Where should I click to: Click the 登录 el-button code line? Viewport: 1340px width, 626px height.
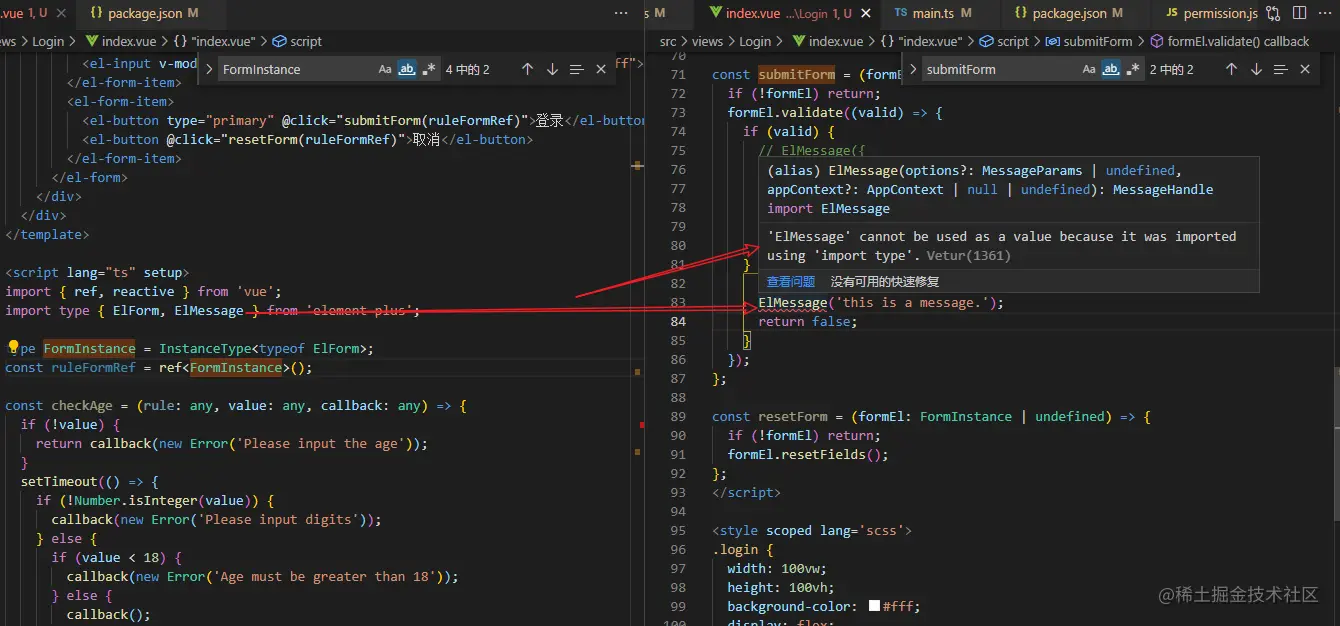click(x=363, y=121)
